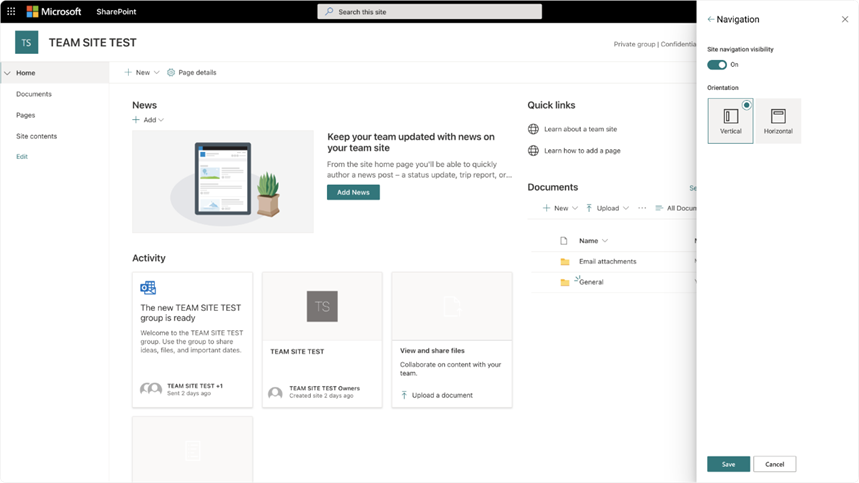Screen dimensions: 859x483
Task: Close the Navigation panel
Action: [845, 19]
